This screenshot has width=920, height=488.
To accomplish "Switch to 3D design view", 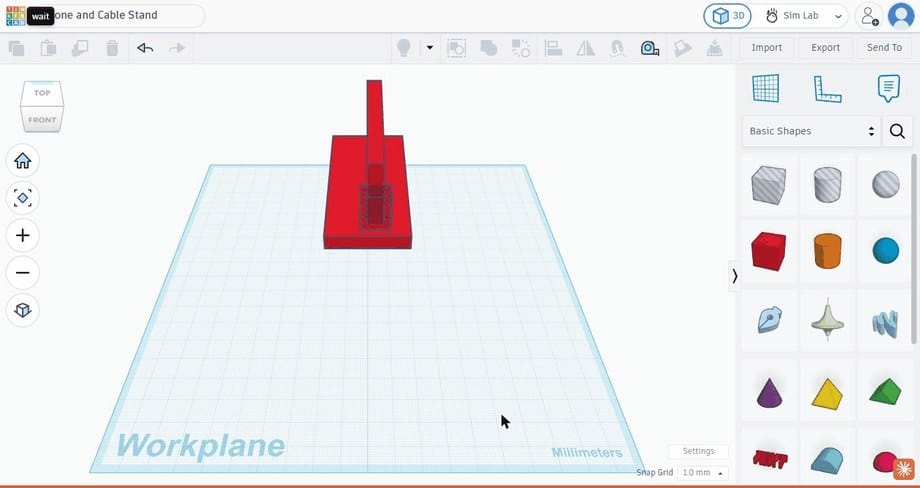I will (728, 16).
